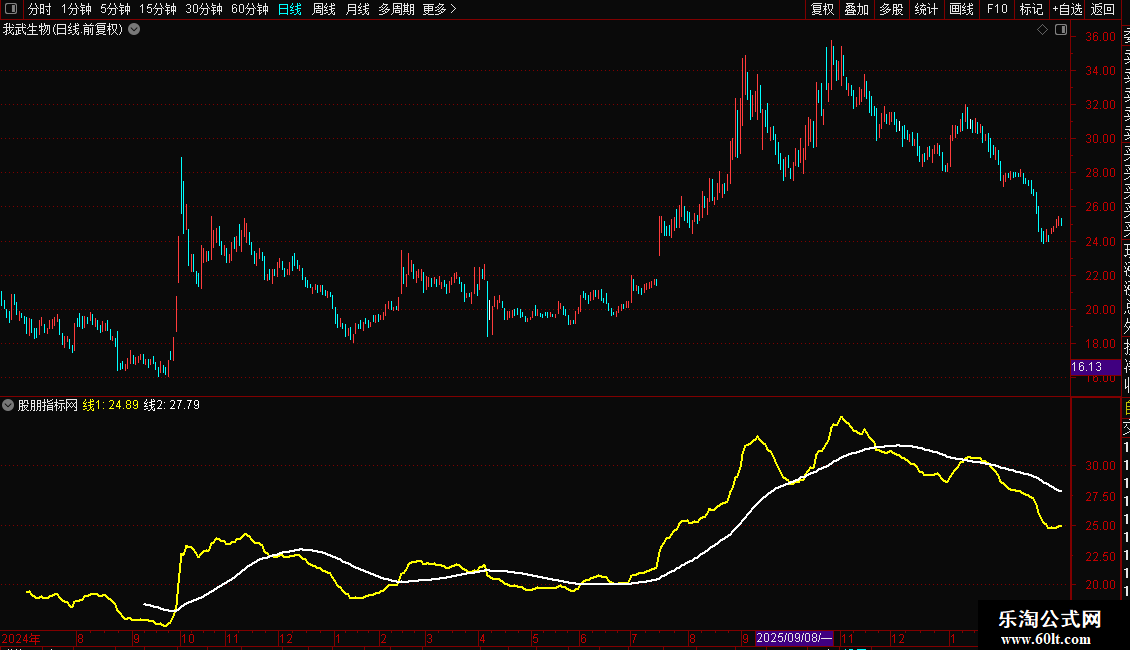Viewport: 1130px width, 650px height.
Task: Expand the 我武生物 chart title dropdown
Action: (x=134, y=30)
